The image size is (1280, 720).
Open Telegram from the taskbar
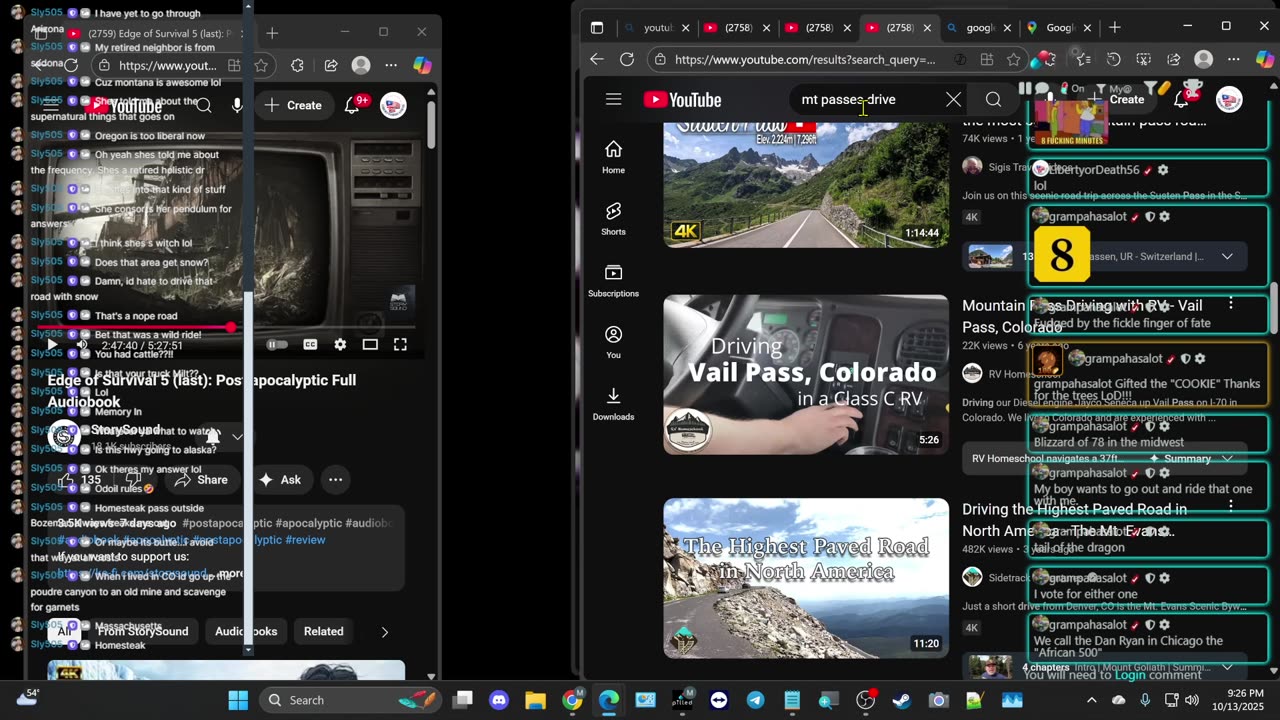tap(755, 700)
